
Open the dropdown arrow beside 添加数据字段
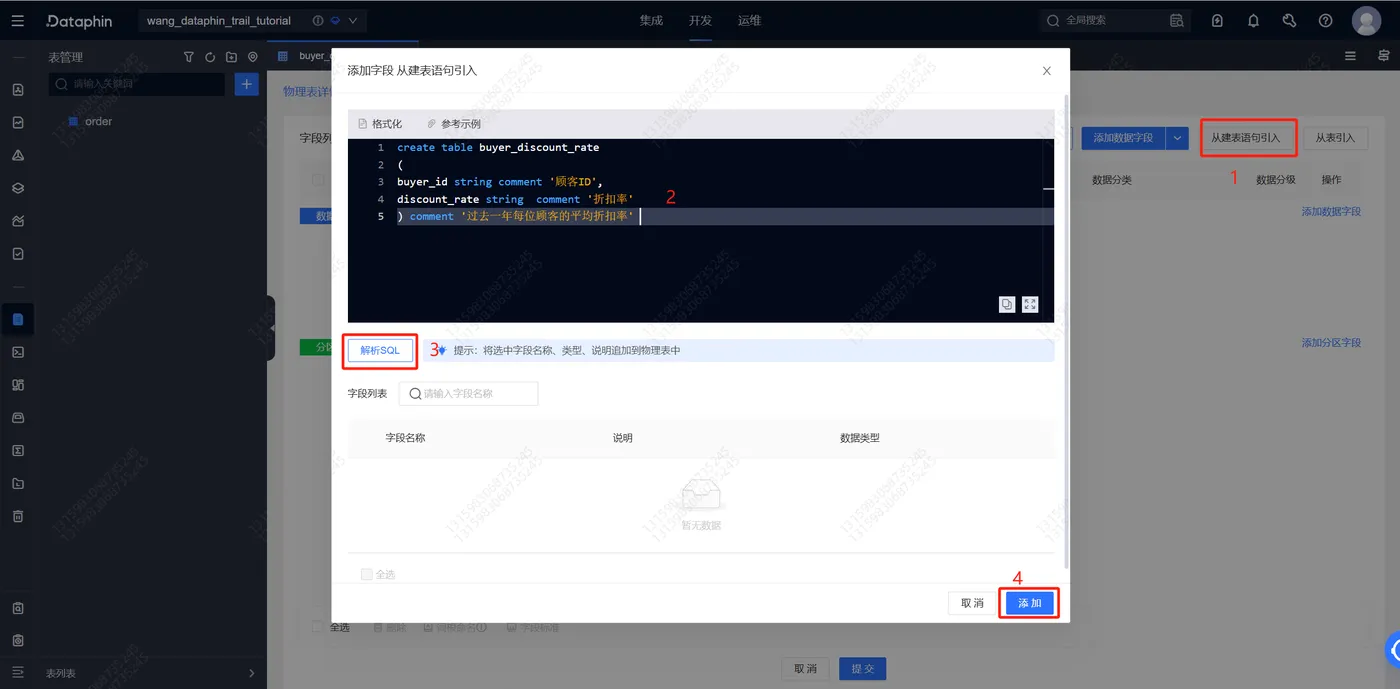coord(1176,138)
